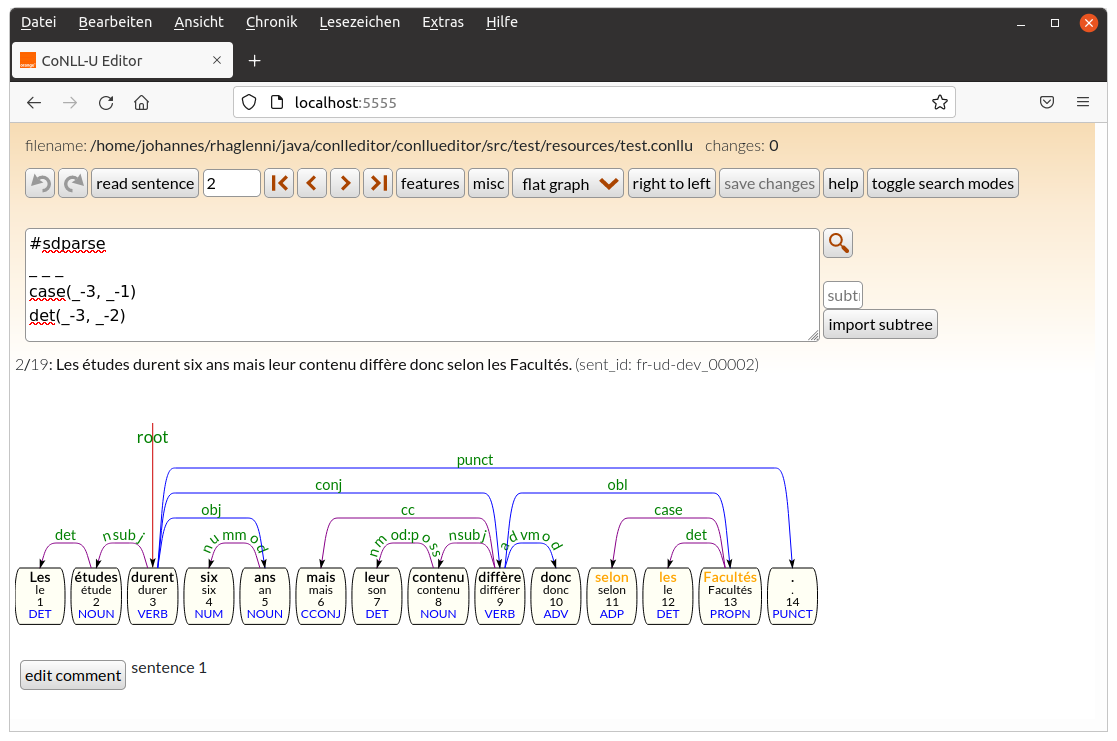Open a new browser tab
Screen dimensions: 1117x741
coord(254,61)
